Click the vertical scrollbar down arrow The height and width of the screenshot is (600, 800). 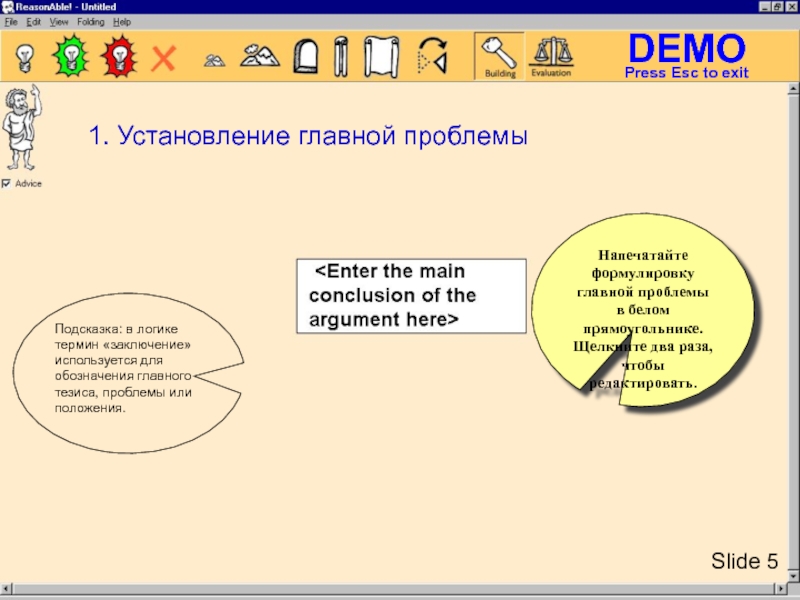(x=793, y=577)
